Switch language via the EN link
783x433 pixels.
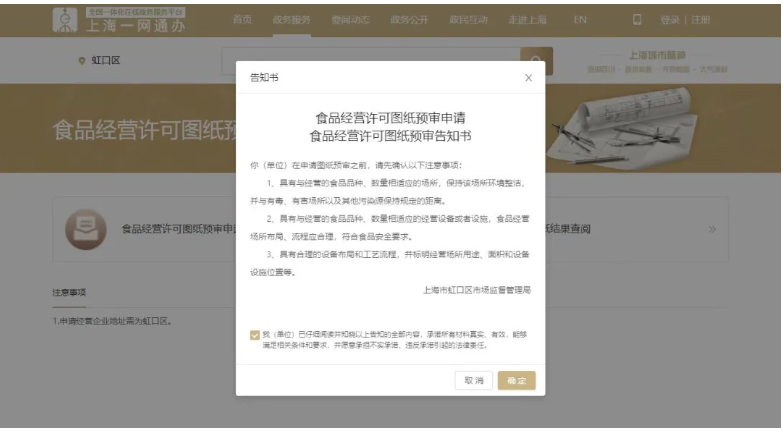tap(580, 19)
